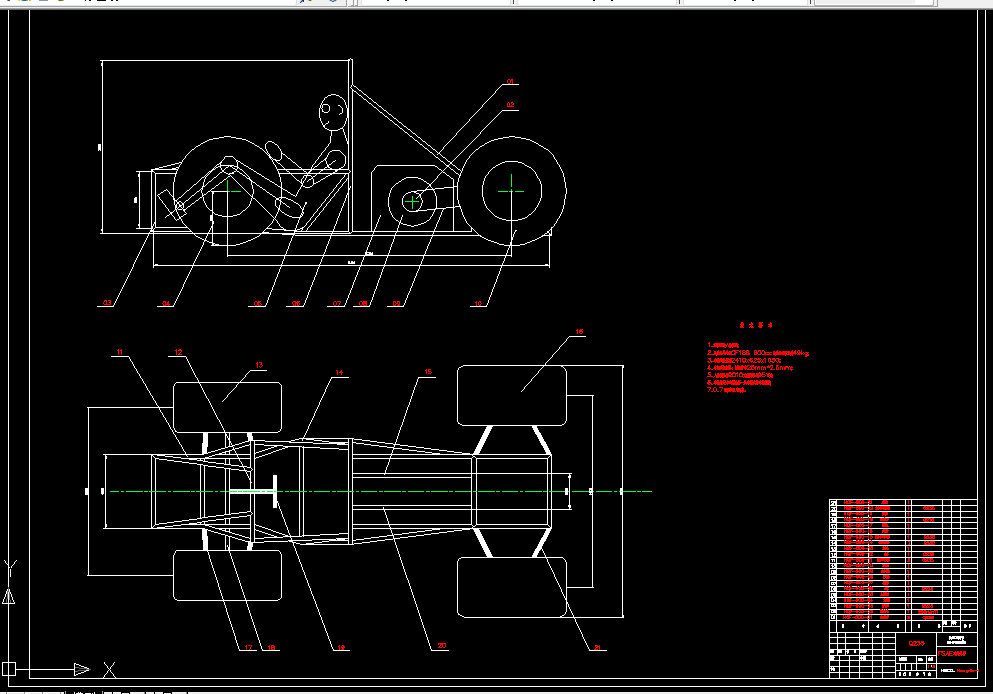This screenshot has height=694, width=993.
Task: Select part balloon label 06
Action: pyautogui.click(x=296, y=304)
